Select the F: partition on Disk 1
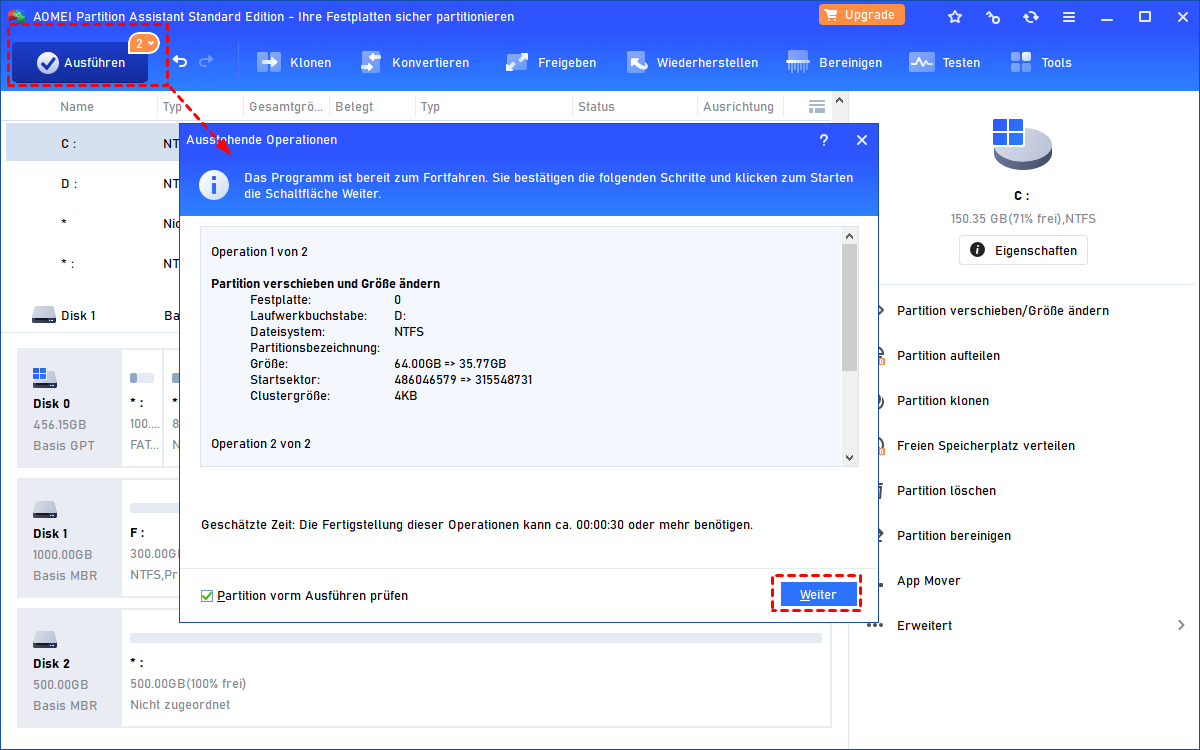 pyautogui.click(x=151, y=538)
